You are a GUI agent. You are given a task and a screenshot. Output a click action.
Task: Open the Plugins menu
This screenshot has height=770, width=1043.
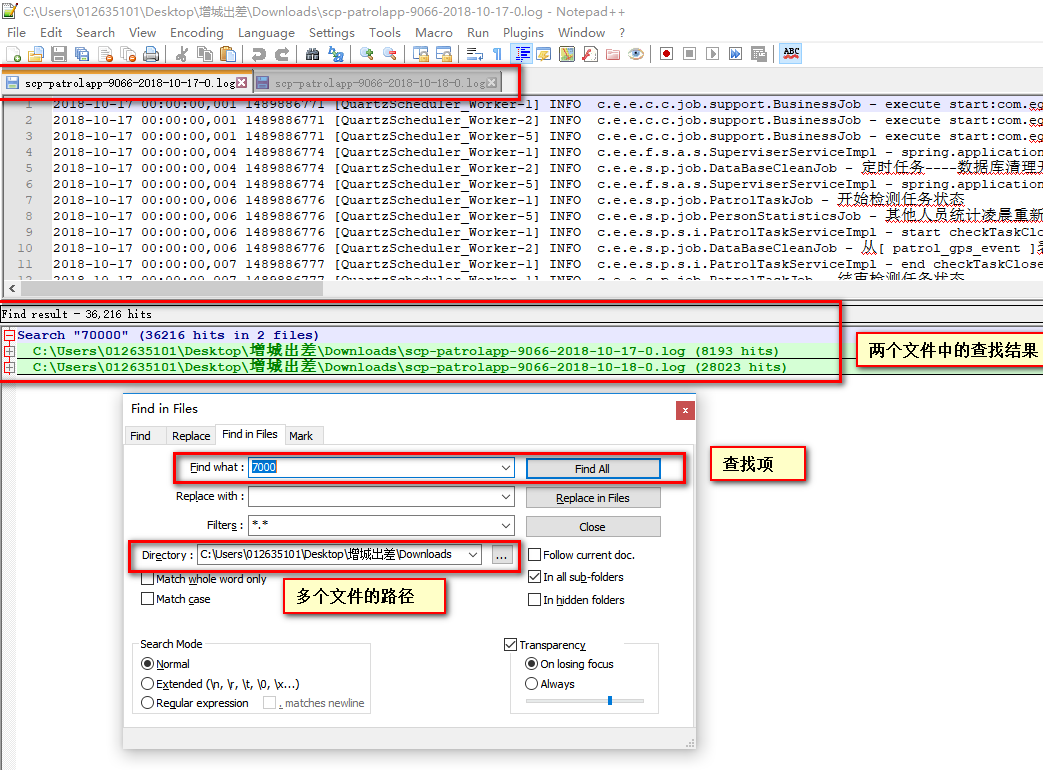click(523, 32)
